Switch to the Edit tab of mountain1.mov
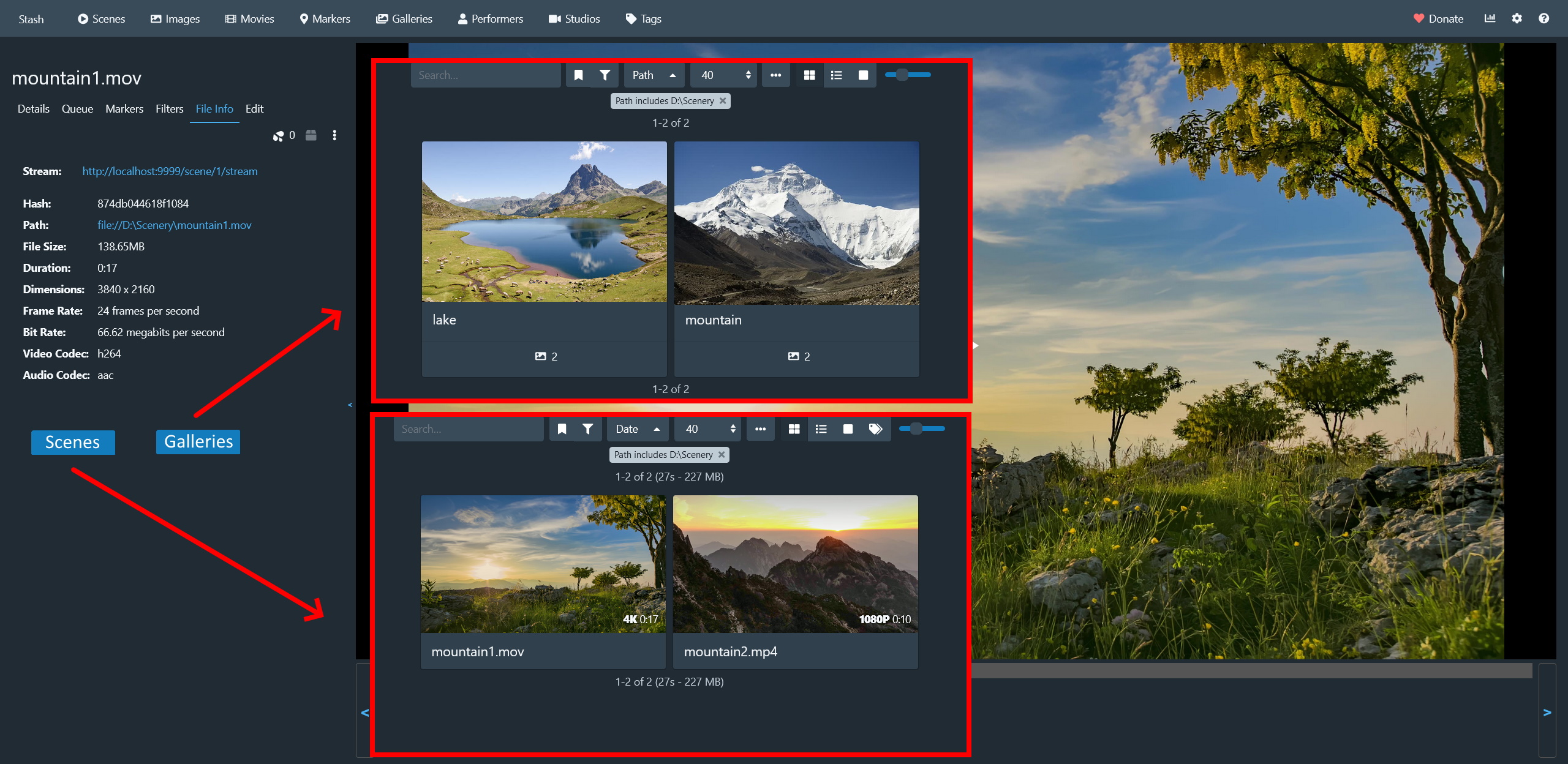Viewport: 1568px width, 764px height. [254, 108]
